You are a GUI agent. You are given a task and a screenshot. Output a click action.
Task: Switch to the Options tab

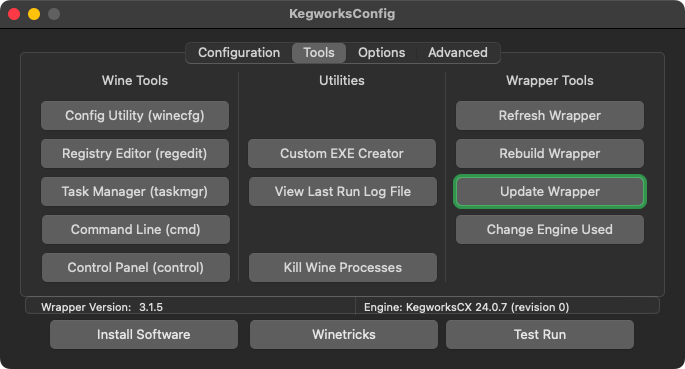click(381, 52)
